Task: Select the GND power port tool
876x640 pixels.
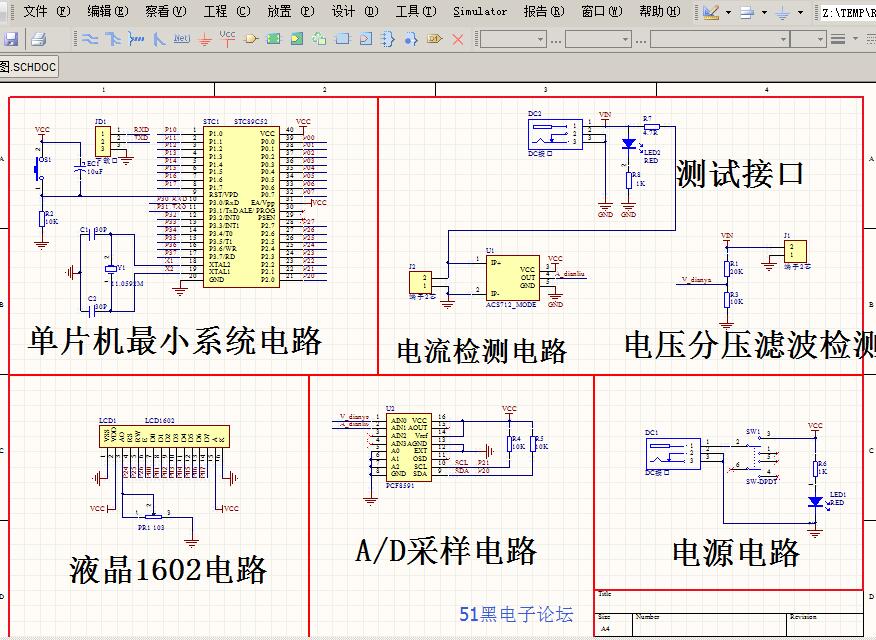Action: click(205, 39)
